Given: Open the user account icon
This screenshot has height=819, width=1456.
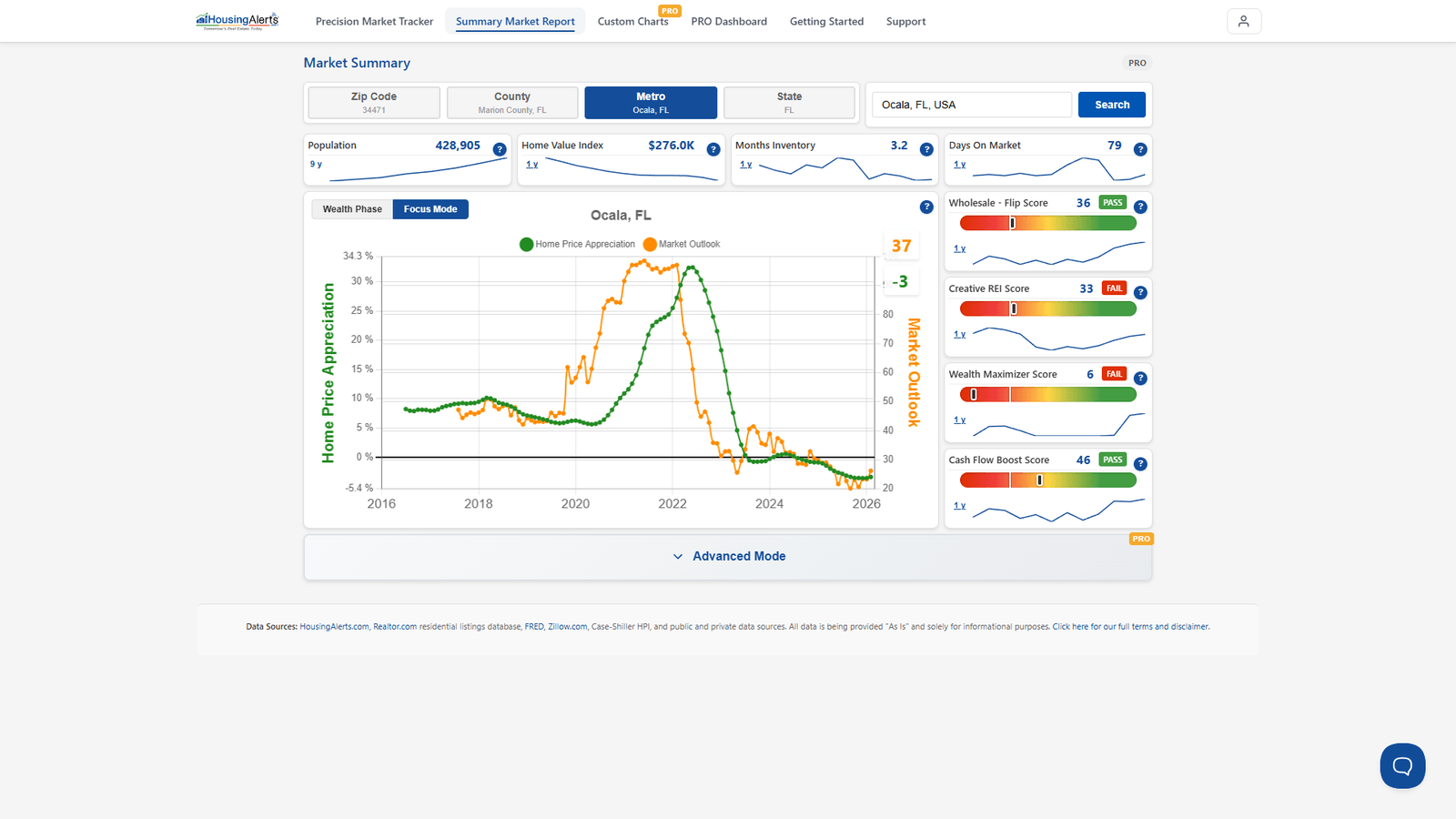Looking at the screenshot, I should [1244, 21].
